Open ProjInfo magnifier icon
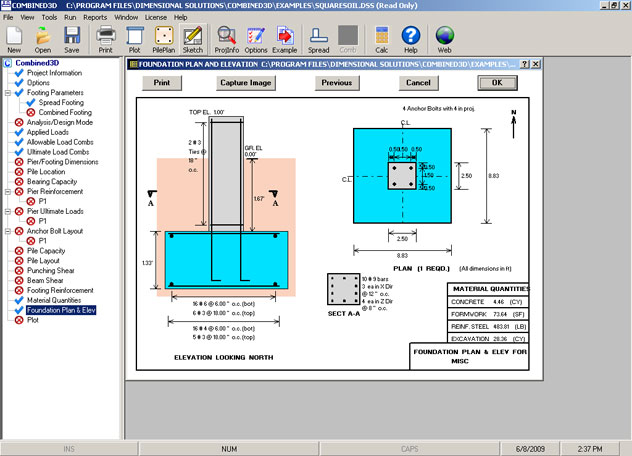 click(x=227, y=40)
